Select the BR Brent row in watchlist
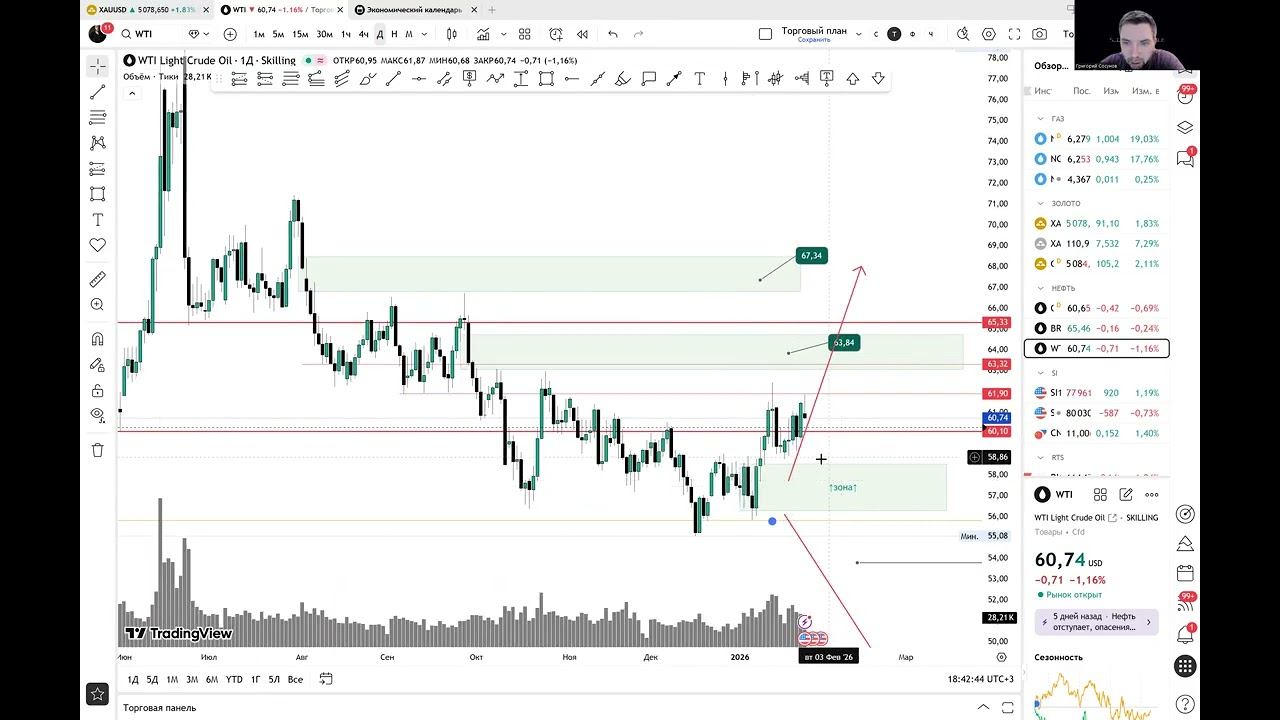This screenshot has height=720, width=1280. [x=1097, y=328]
